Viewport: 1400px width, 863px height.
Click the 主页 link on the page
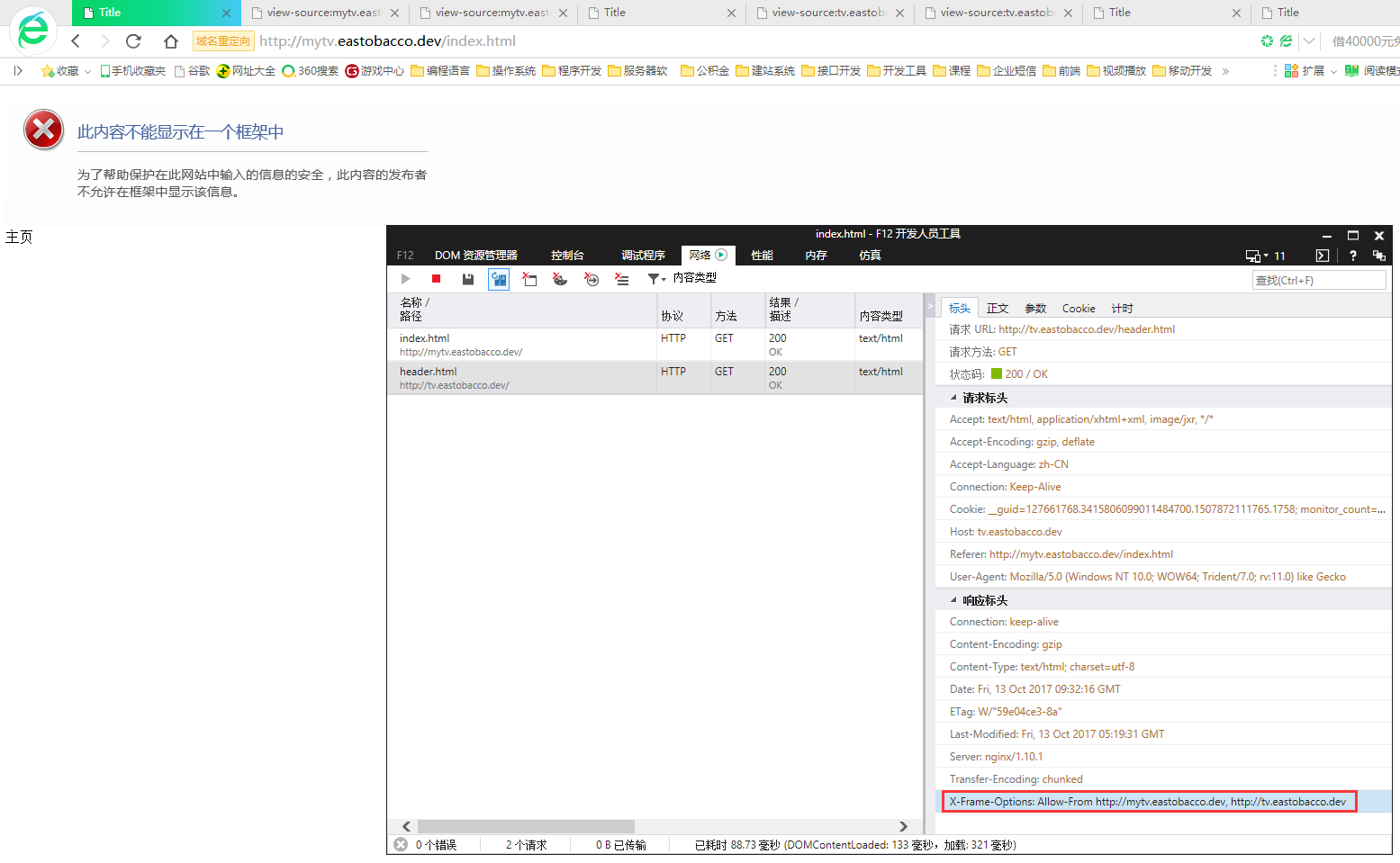pyautogui.click(x=19, y=237)
